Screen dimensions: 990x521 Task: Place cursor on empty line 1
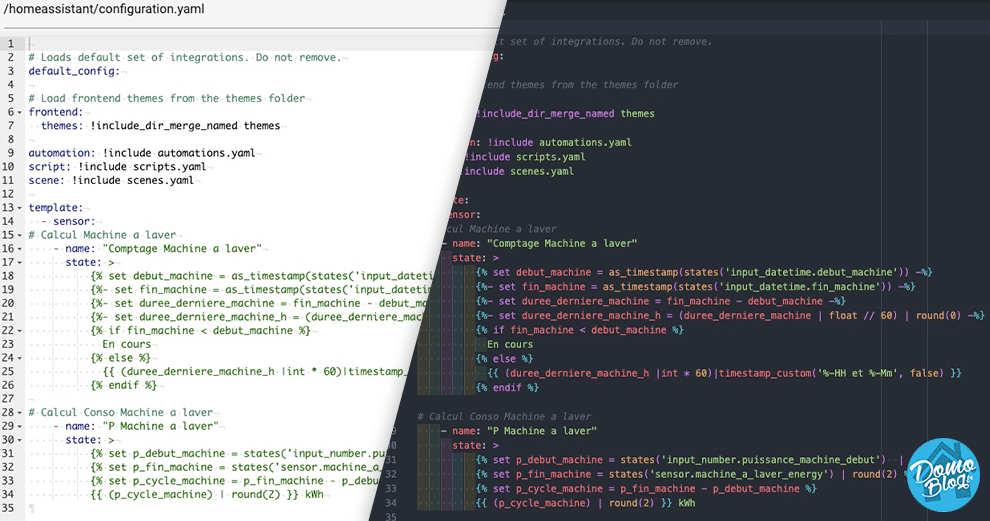(253, 44)
